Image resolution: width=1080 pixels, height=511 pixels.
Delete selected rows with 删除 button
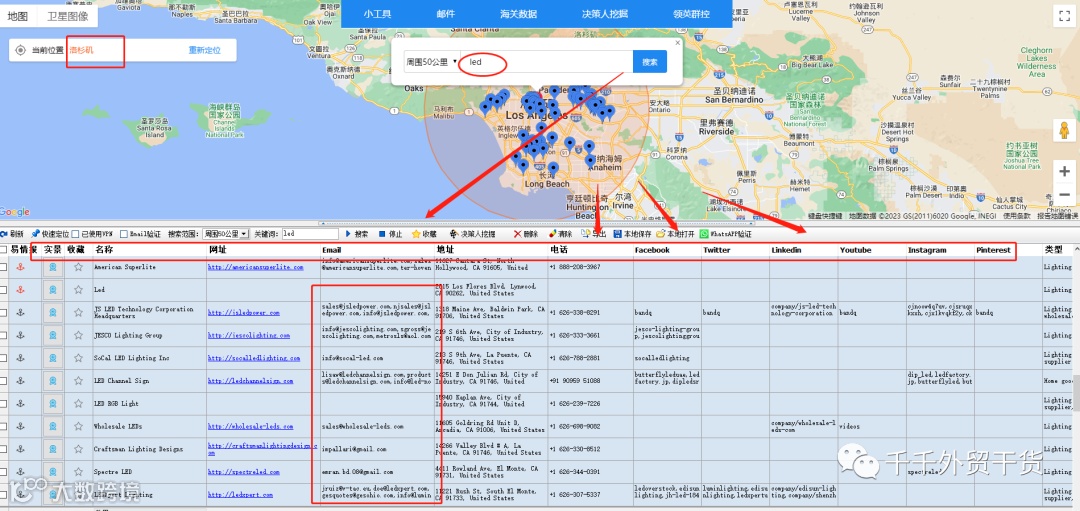(x=526, y=234)
